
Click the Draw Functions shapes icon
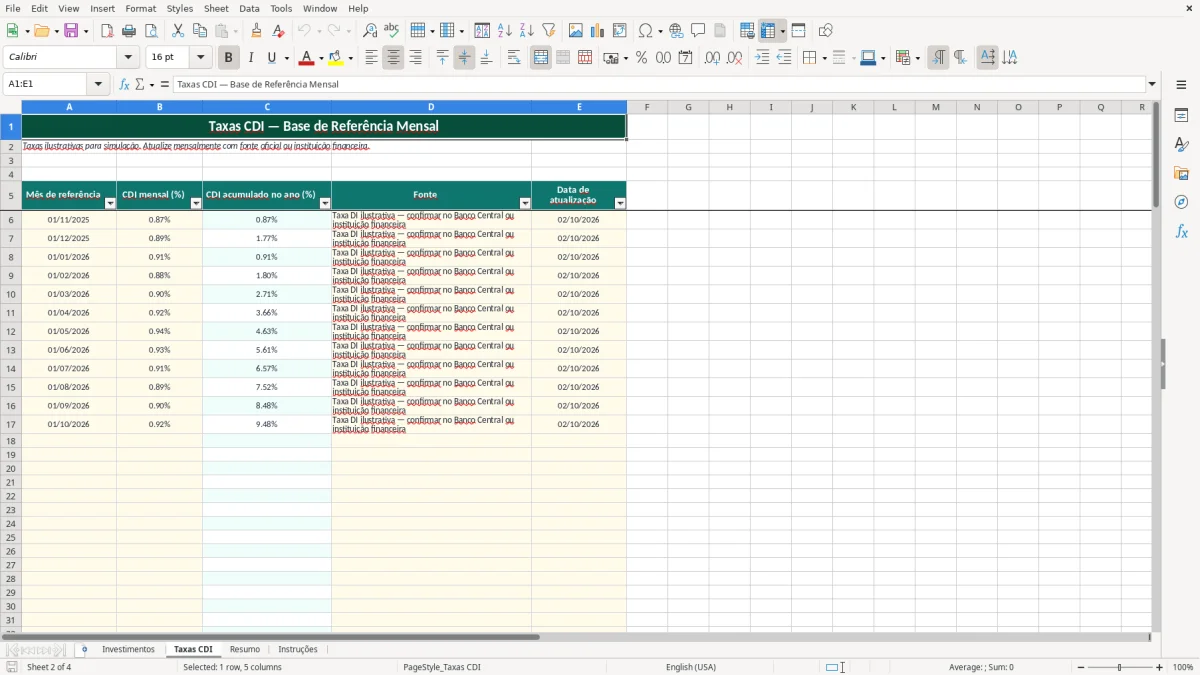826,31
